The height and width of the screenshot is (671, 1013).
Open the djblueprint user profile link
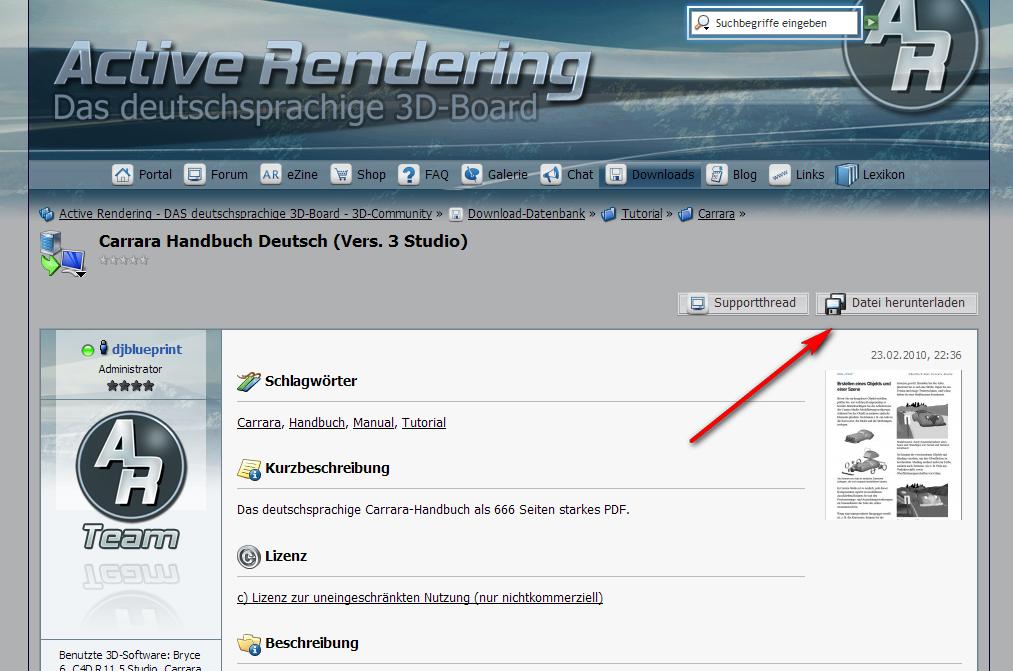(x=147, y=349)
